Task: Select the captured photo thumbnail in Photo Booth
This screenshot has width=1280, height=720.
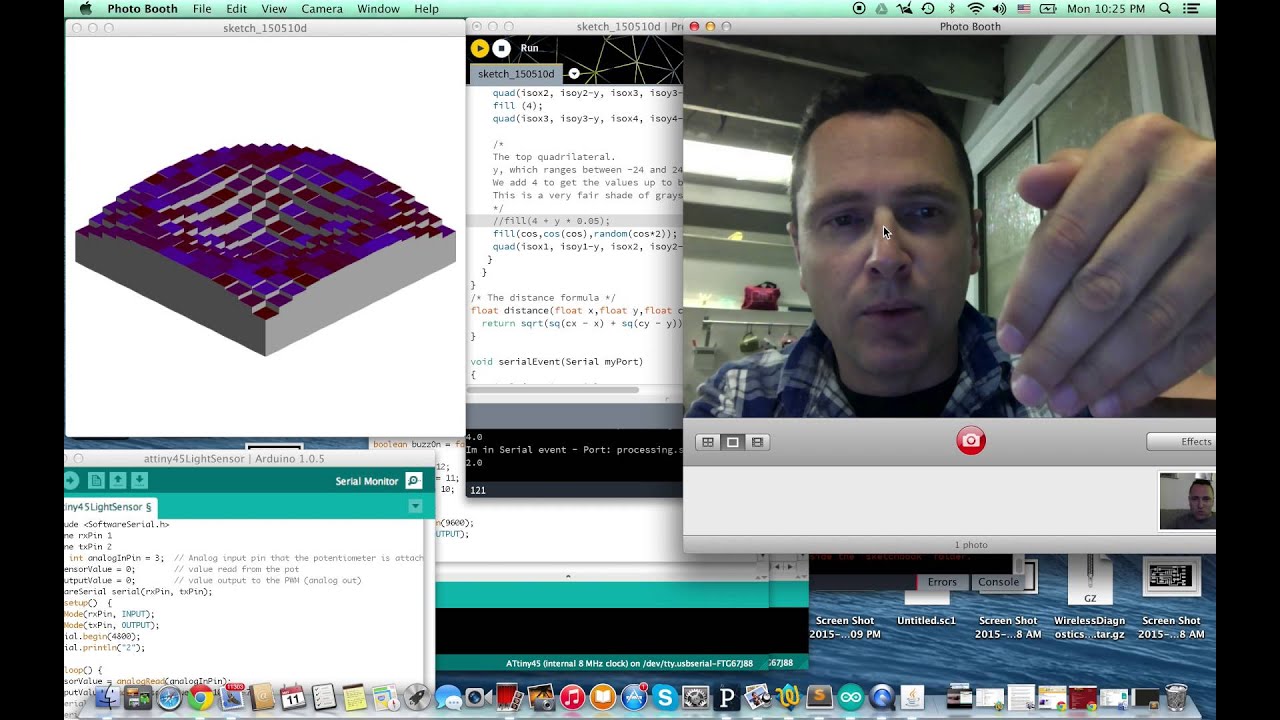Action: [1187, 501]
